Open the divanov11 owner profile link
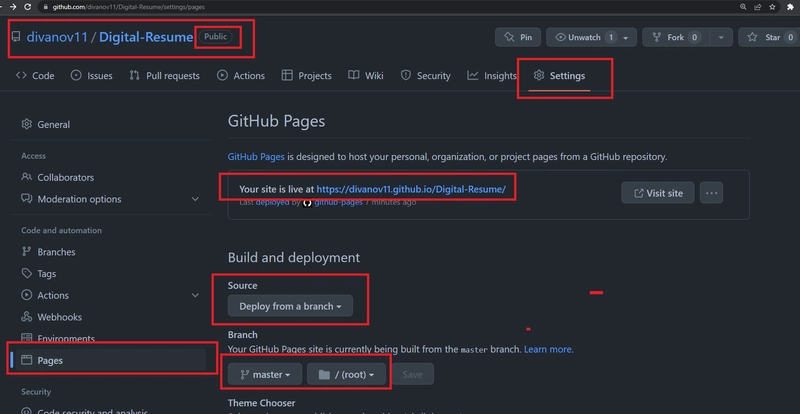 pos(57,37)
